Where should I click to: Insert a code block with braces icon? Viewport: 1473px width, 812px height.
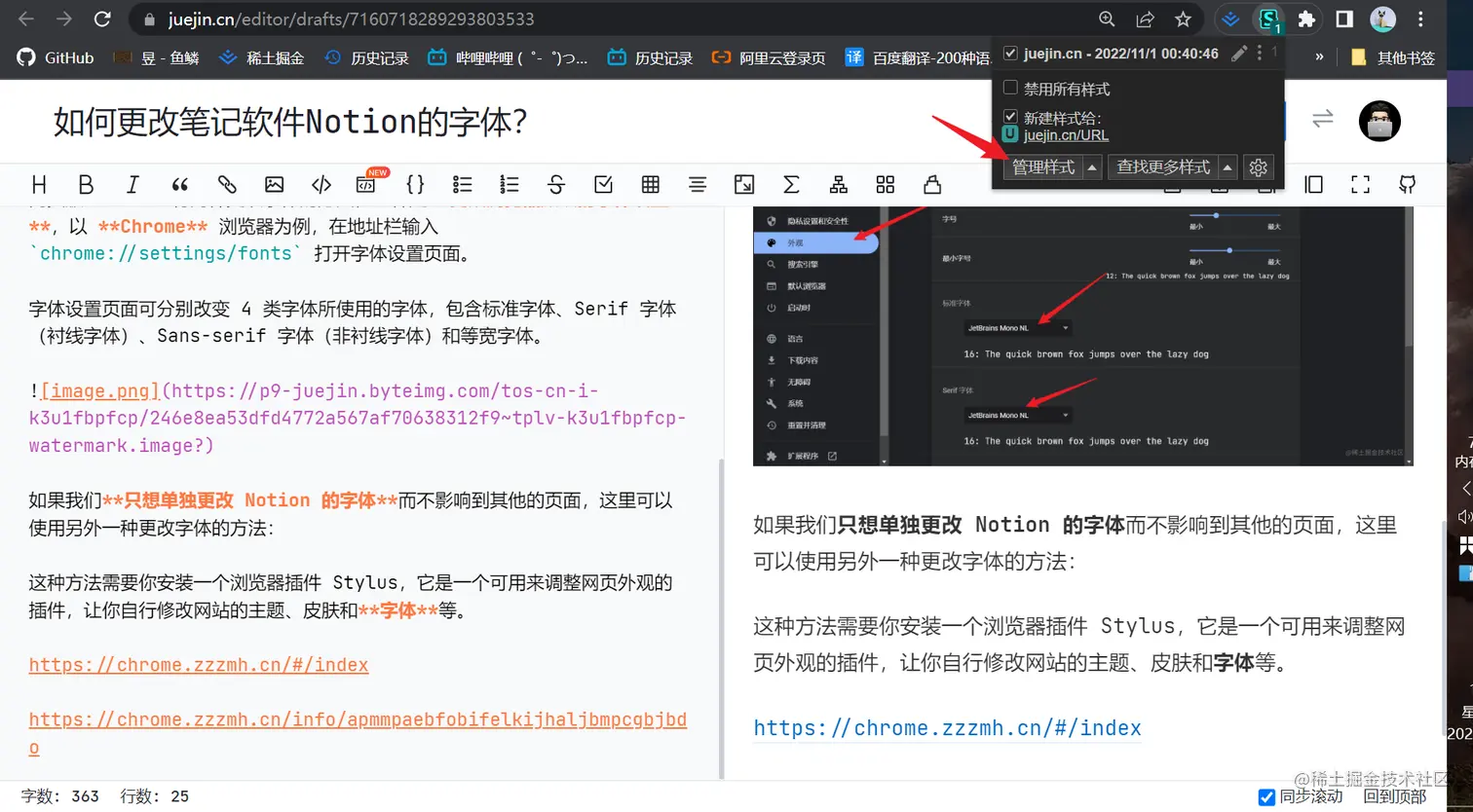coord(415,184)
